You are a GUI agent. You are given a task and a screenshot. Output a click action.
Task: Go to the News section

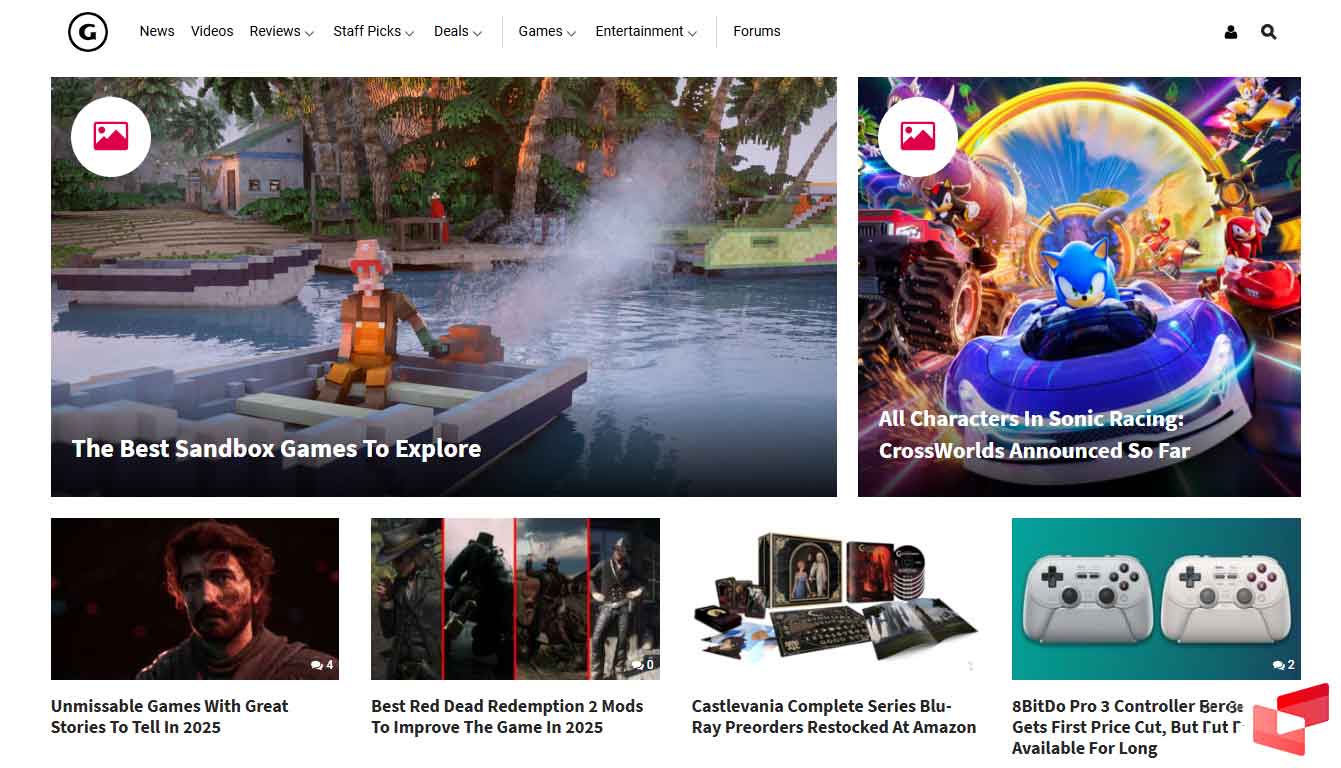tap(157, 32)
